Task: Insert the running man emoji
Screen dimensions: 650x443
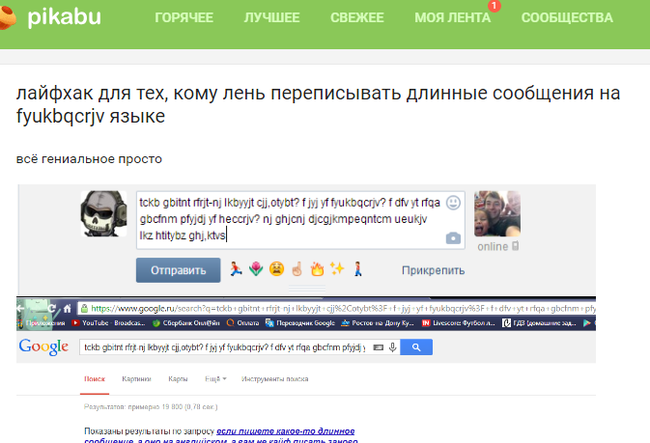Action: point(236,269)
